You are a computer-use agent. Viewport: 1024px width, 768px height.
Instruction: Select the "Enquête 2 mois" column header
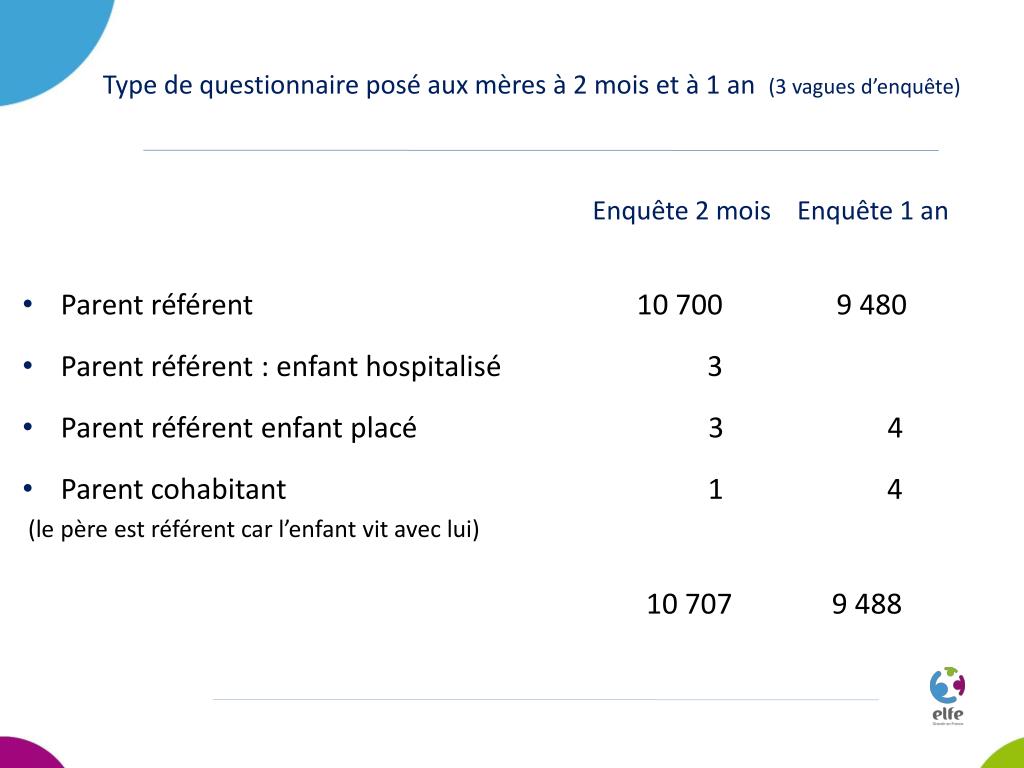681,211
